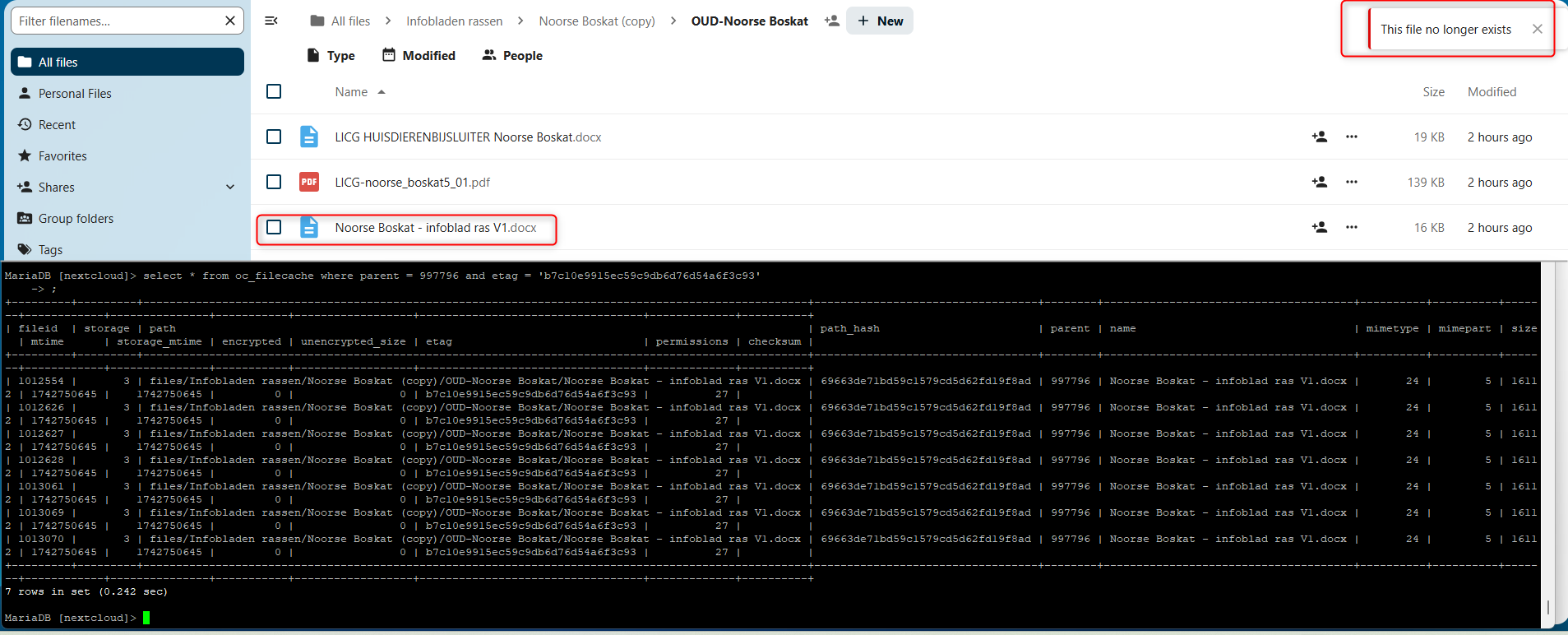Click in the Filter filenames input
Screen dimensions: 1568x635
pyautogui.click(x=115, y=21)
